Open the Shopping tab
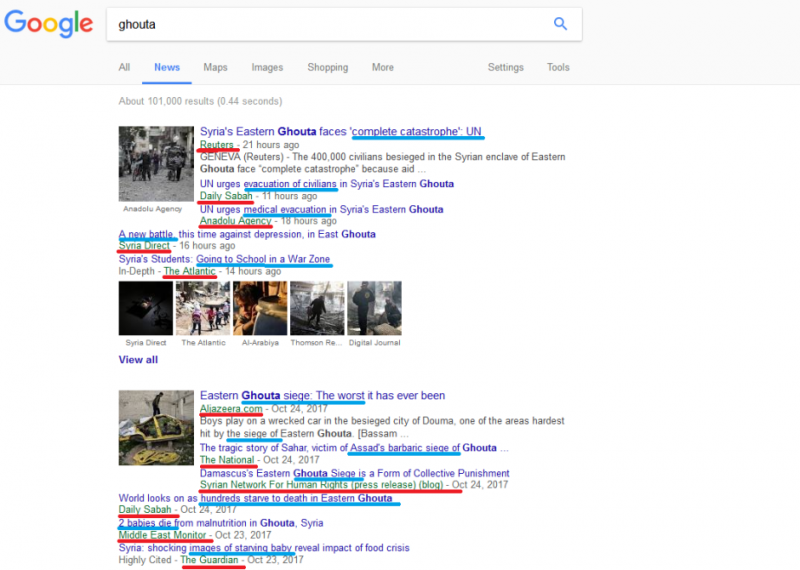Viewport: 800px width, 570px height. click(x=328, y=67)
